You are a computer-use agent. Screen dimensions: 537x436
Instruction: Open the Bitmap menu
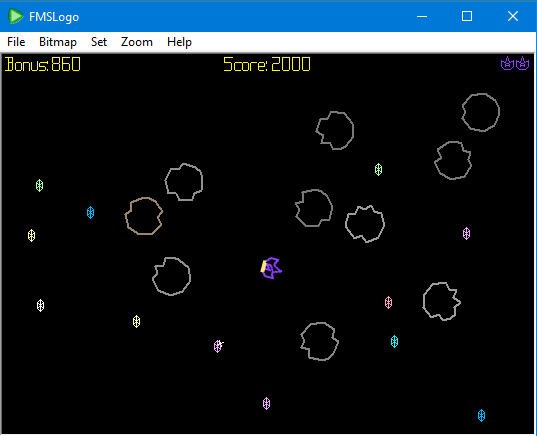[58, 42]
